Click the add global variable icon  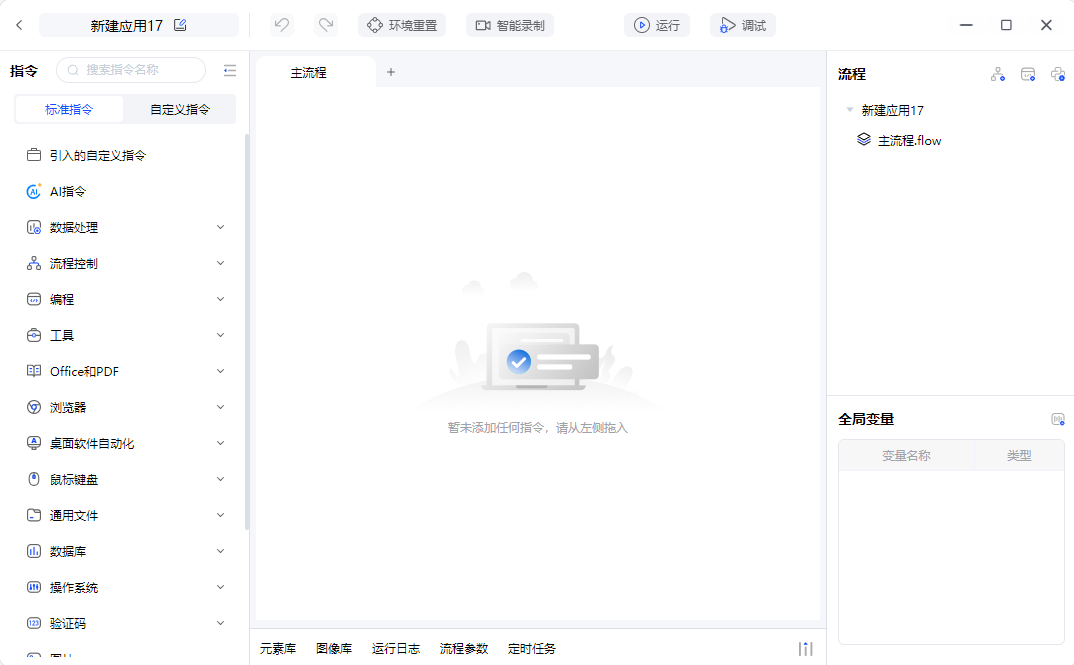pos(1058,419)
